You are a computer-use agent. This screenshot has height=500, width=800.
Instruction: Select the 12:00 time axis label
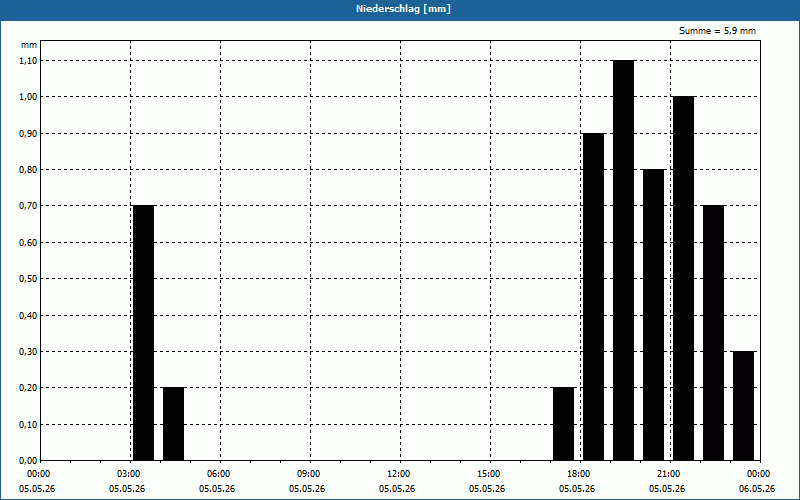click(x=399, y=474)
